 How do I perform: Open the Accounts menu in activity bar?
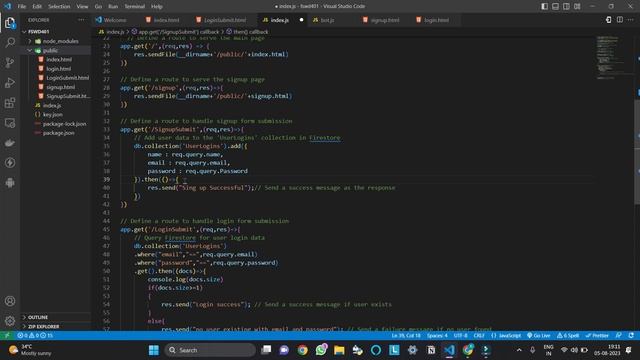10,301
